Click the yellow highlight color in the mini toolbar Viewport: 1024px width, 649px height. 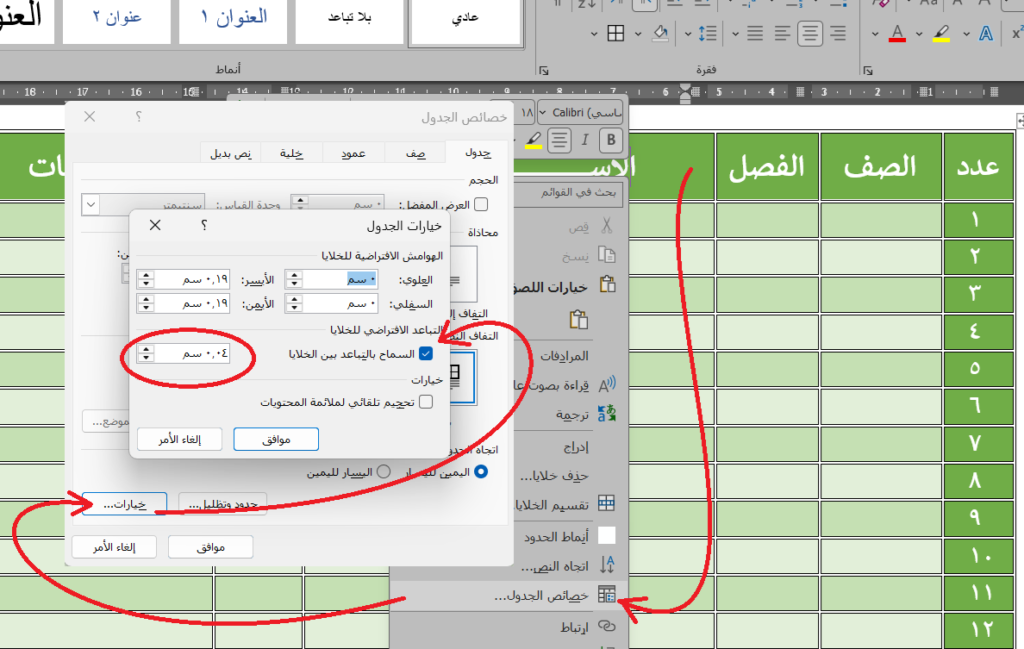point(534,139)
